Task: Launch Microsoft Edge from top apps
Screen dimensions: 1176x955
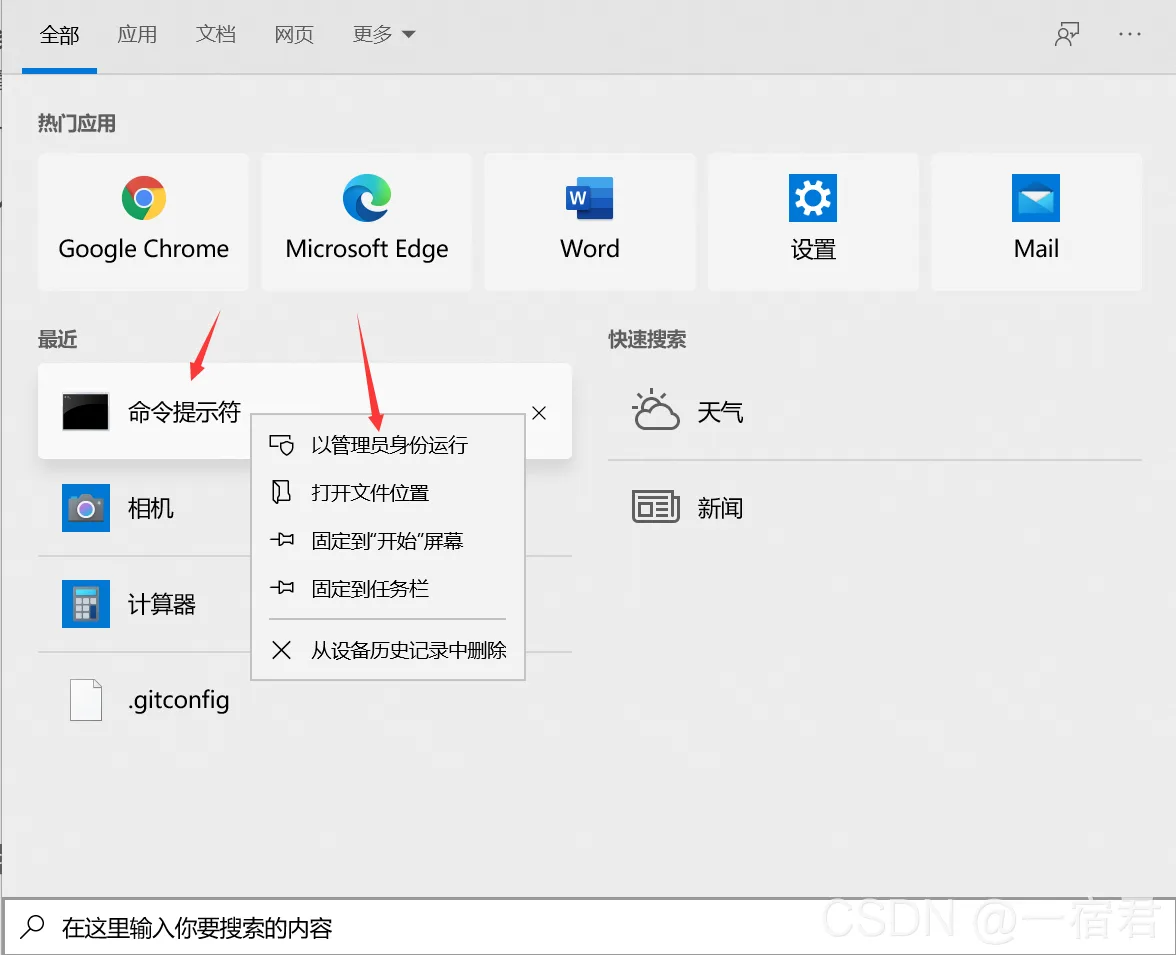Action: tap(367, 221)
